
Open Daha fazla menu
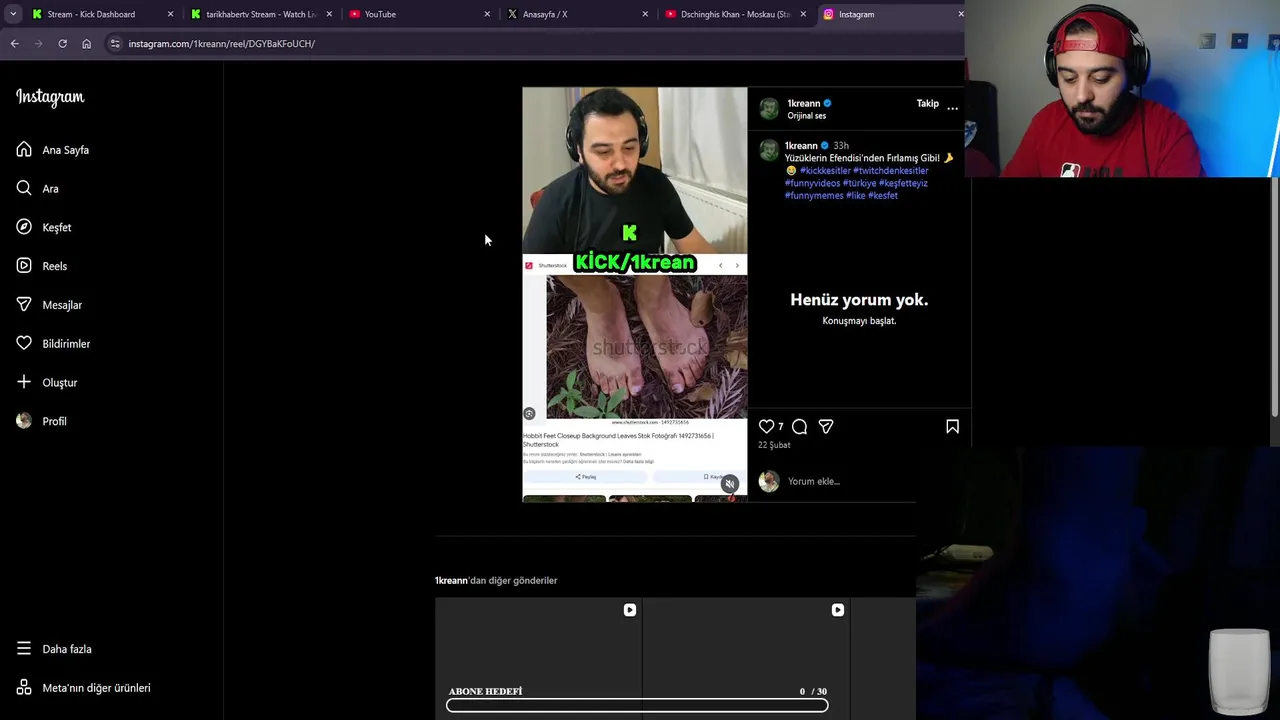tap(54, 649)
